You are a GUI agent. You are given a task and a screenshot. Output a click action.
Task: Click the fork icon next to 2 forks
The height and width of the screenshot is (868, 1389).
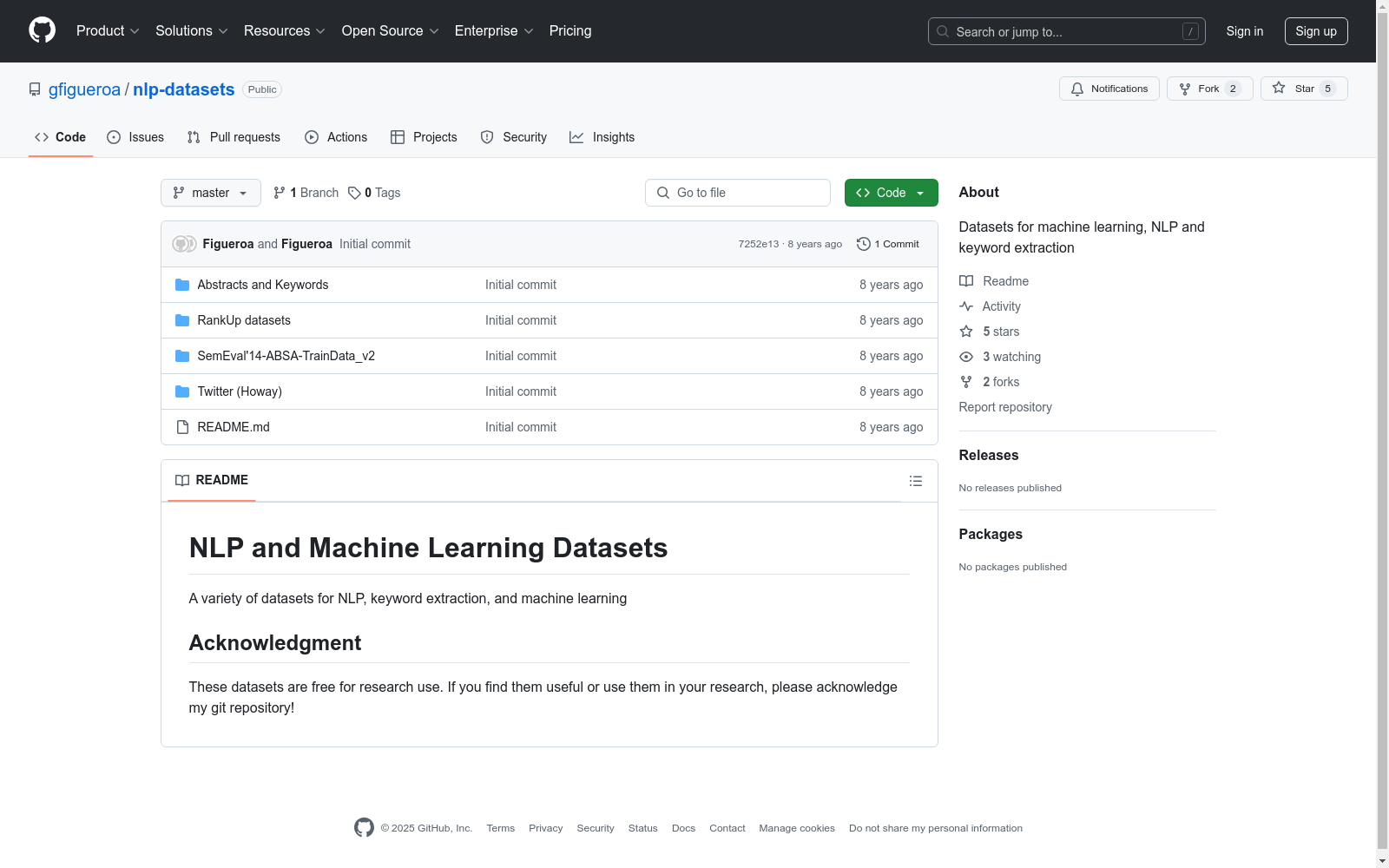click(966, 382)
